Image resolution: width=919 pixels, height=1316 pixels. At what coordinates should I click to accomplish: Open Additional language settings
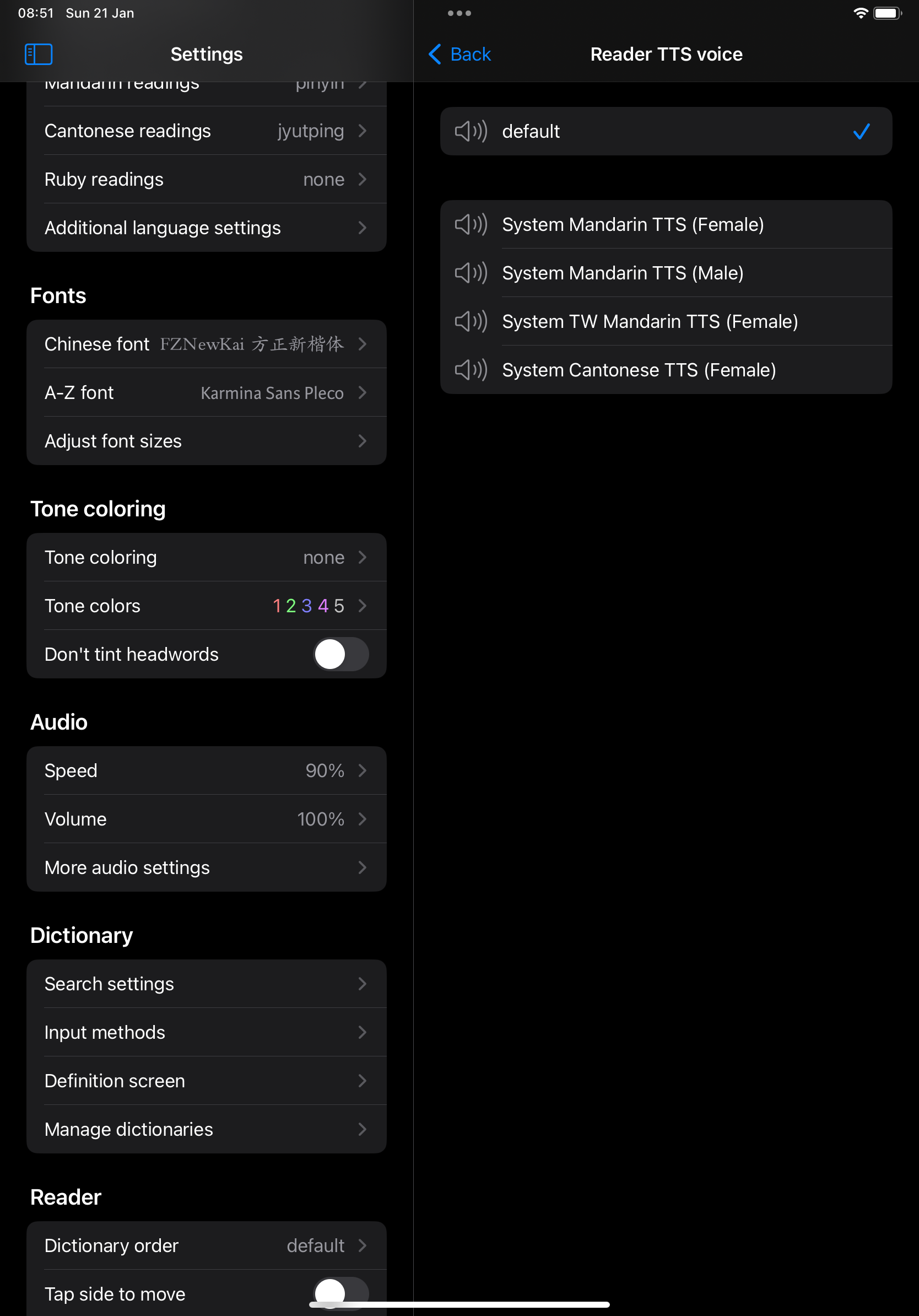click(x=206, y=228)
